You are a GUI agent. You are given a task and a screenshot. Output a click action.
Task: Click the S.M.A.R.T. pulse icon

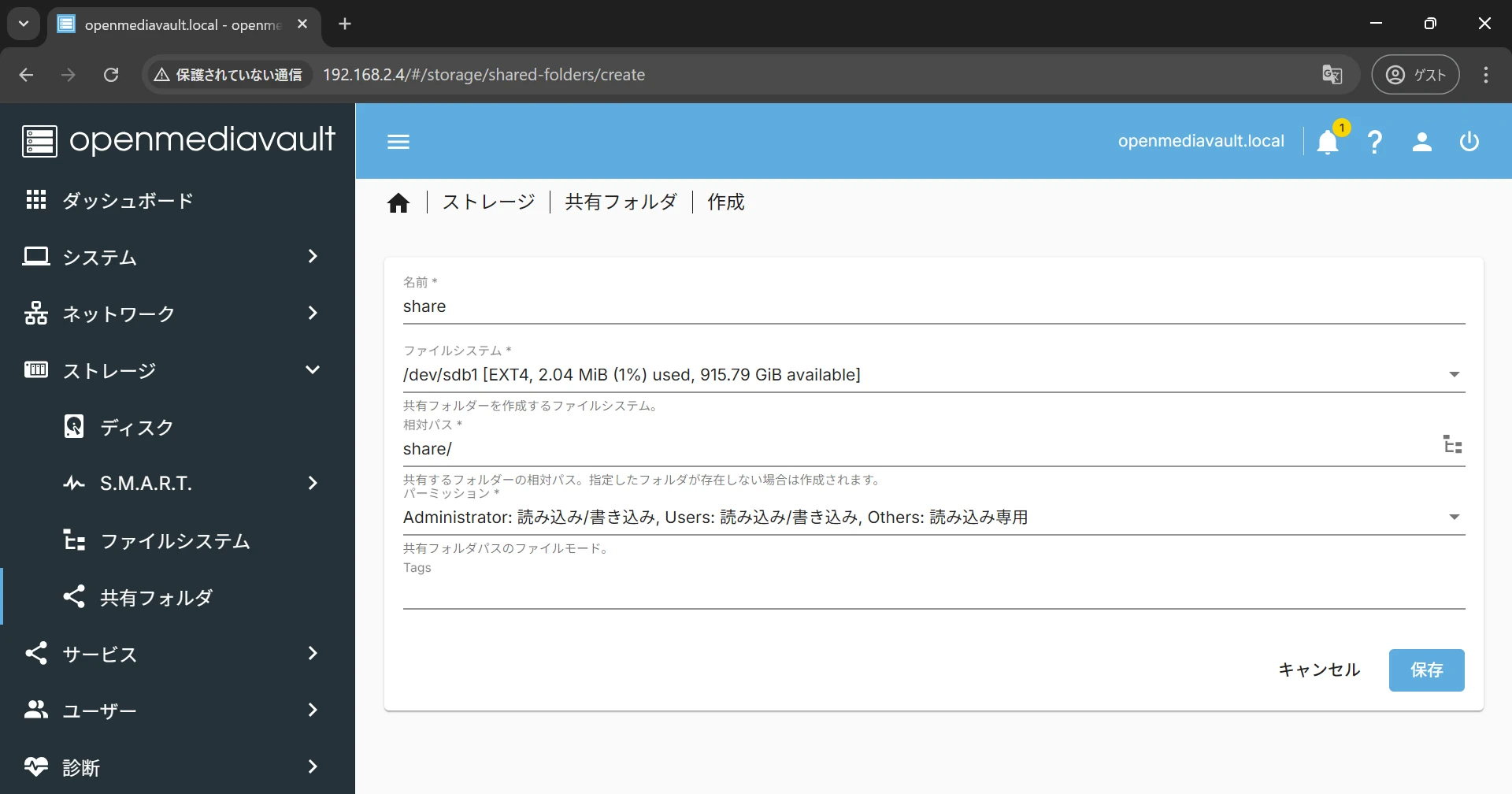(x=74, y=483)
